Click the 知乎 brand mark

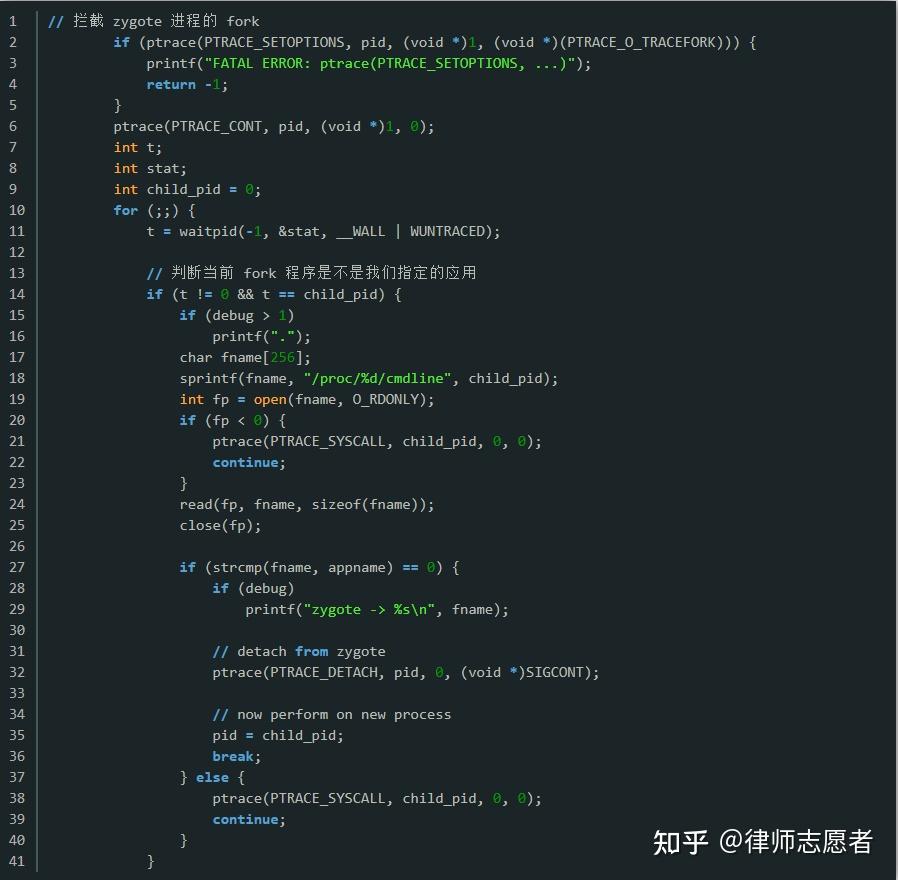point(679,844)
